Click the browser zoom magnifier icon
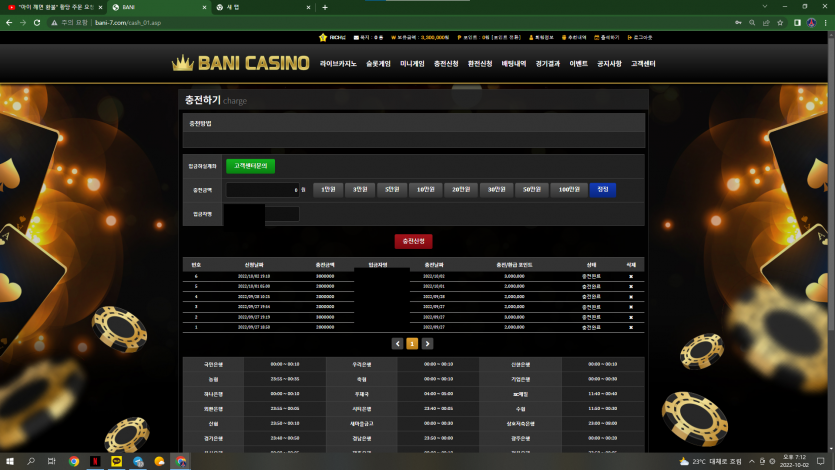Viewport: 835px width, 470px height. 752,23
